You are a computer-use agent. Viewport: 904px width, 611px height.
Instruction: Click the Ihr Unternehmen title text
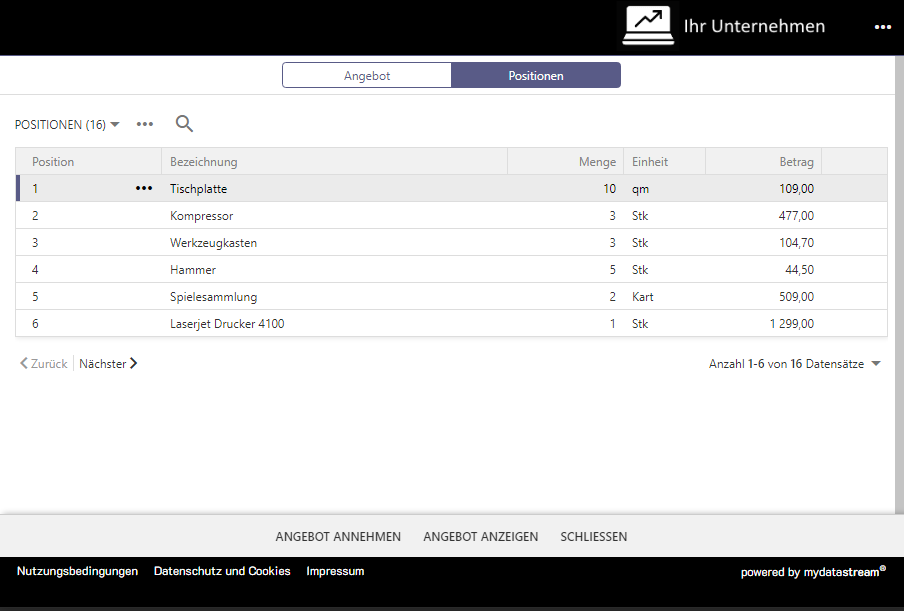pyautogui.click(x=754, y=26)
